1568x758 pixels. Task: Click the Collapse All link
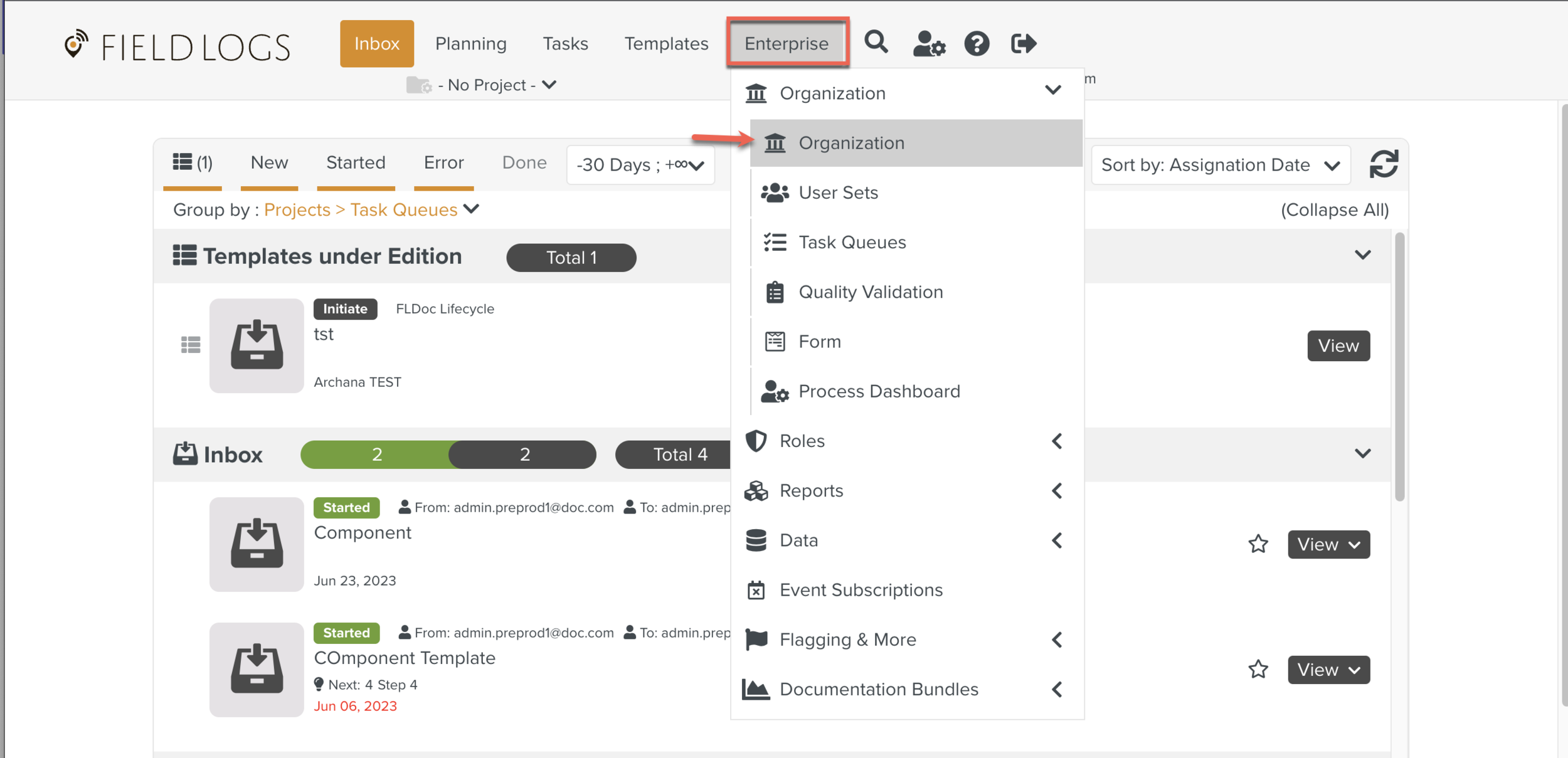(x=1334, y=210)
